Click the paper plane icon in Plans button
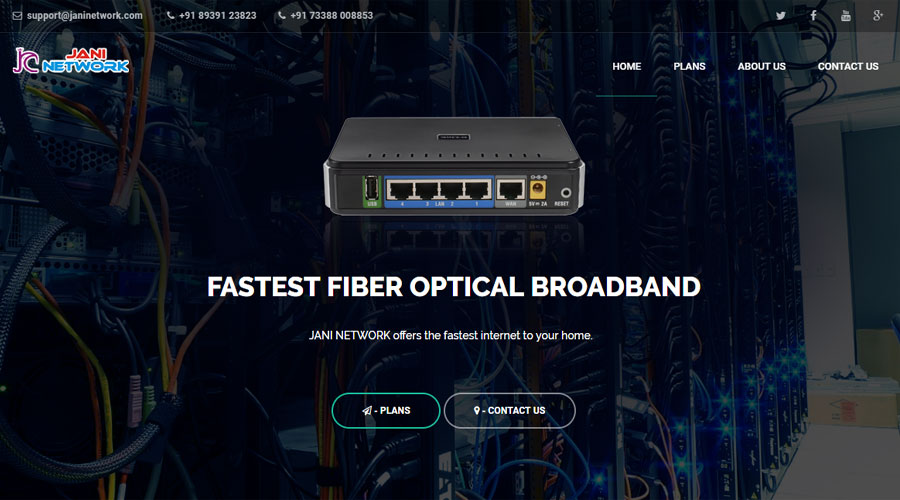Image resolution: width=900 pixels, height=500 pixels. tap(367, 410)
